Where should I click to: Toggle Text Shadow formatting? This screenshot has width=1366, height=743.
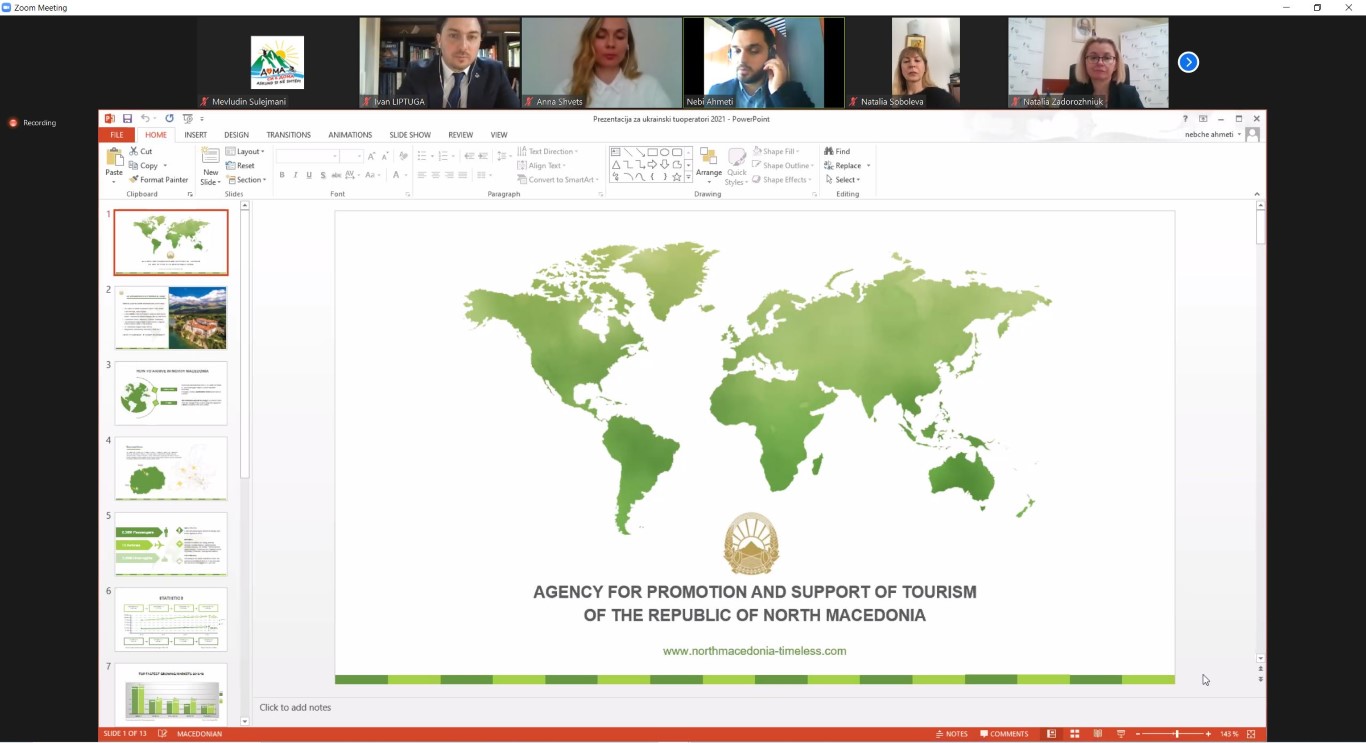(x=323, y=175)
